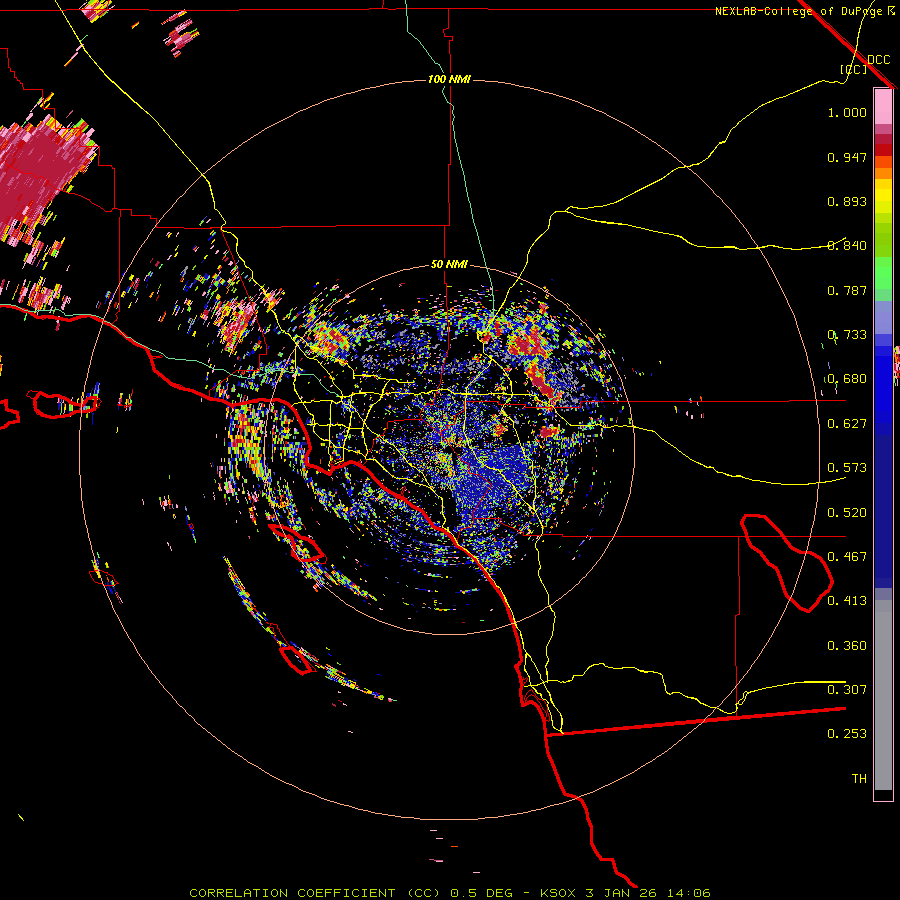Pick the bright green segment of the color bar
Image resolution: width=900 pixels, height=900 pixels.
(883, 273)
